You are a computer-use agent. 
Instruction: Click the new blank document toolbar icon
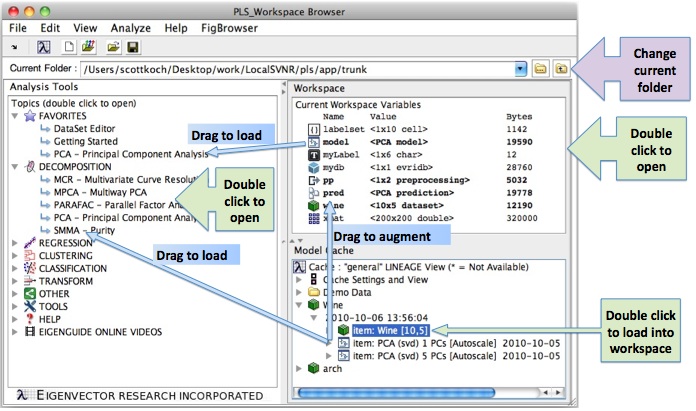pos(70,47)
